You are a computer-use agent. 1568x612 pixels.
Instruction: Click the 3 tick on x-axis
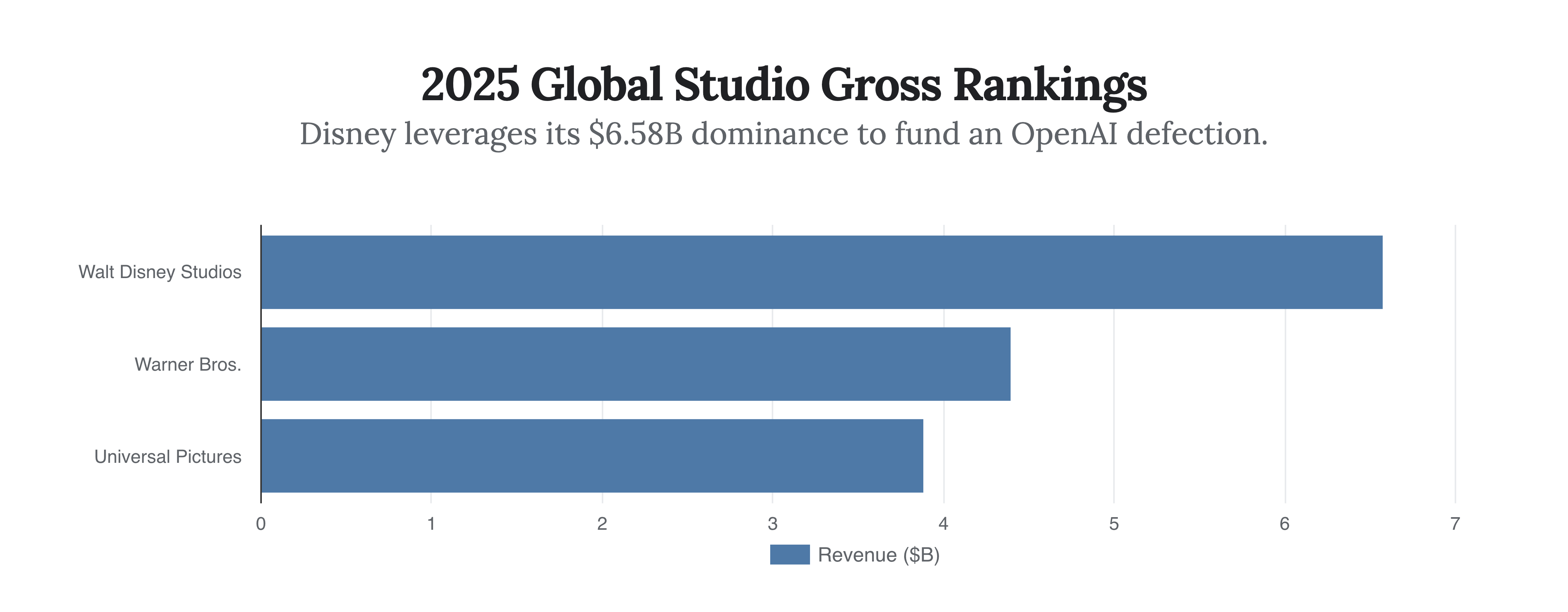773,524
